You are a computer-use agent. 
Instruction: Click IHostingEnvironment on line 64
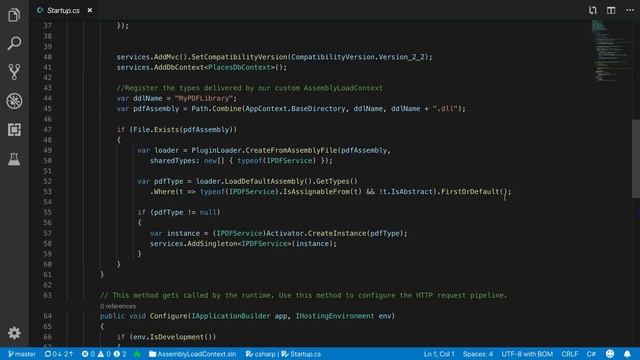[x=335, y=316]
